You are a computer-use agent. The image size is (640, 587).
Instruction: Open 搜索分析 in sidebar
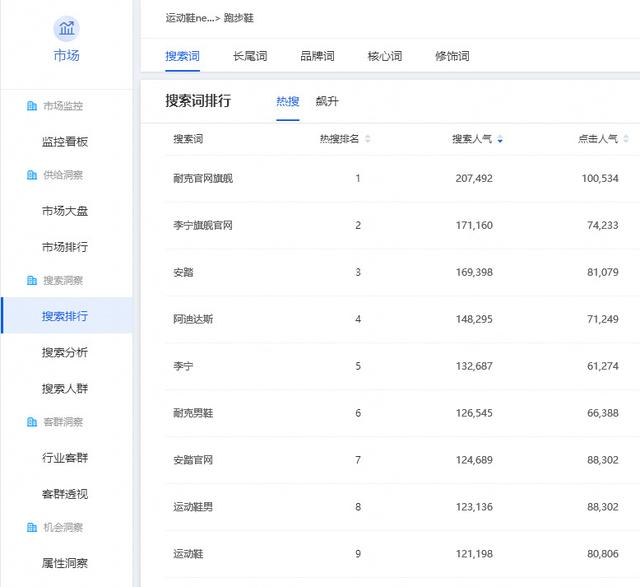pyautogui.click(x=65, y=352)
